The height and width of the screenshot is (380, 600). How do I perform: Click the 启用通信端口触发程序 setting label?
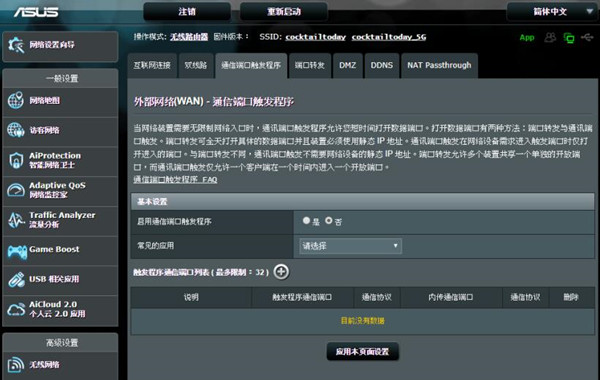point(174,222)
